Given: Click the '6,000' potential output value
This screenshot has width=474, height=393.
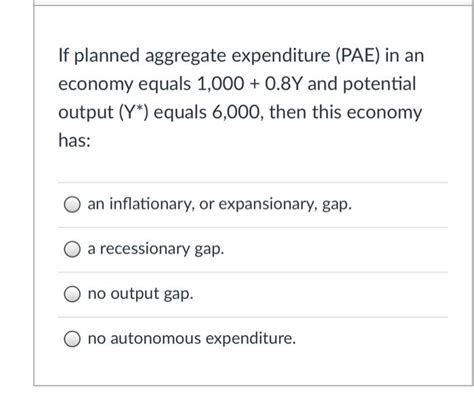Looking at the screenshot, I should pos(236,113).
